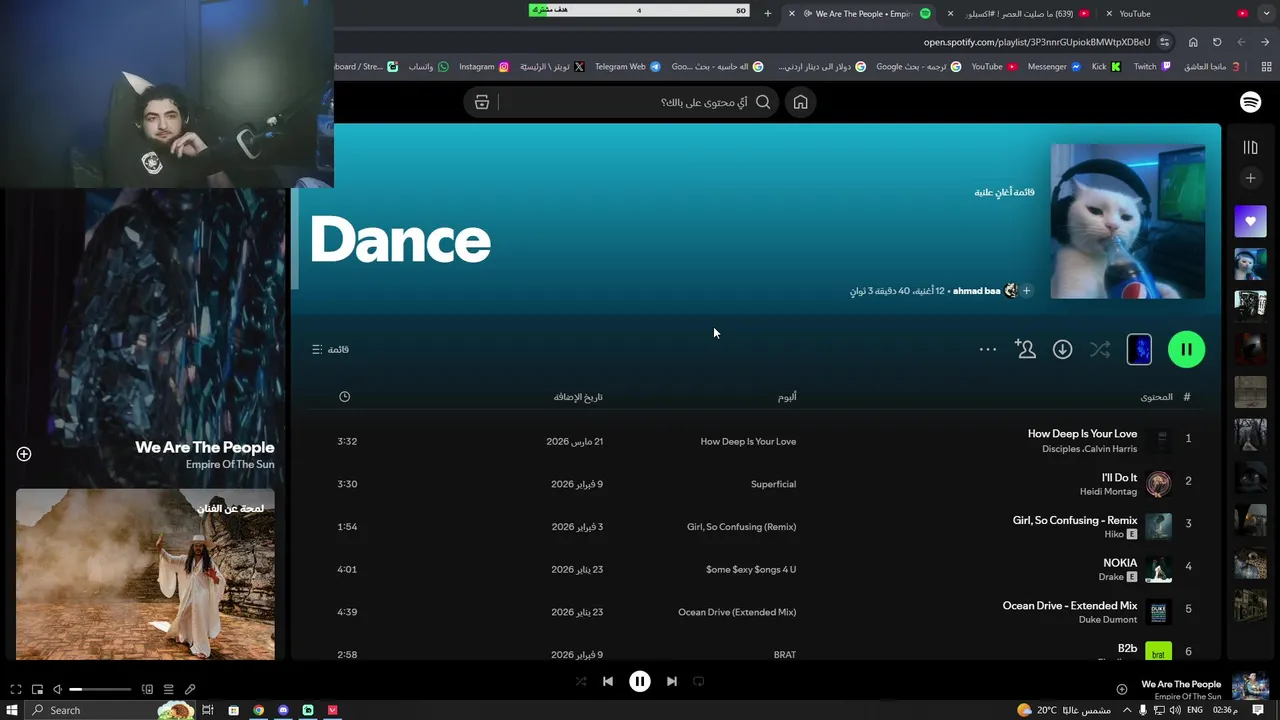Select Ocean Drive - Extended Mix track
The height and width of the screenshot is (720, 1280).
[1070, 606]
